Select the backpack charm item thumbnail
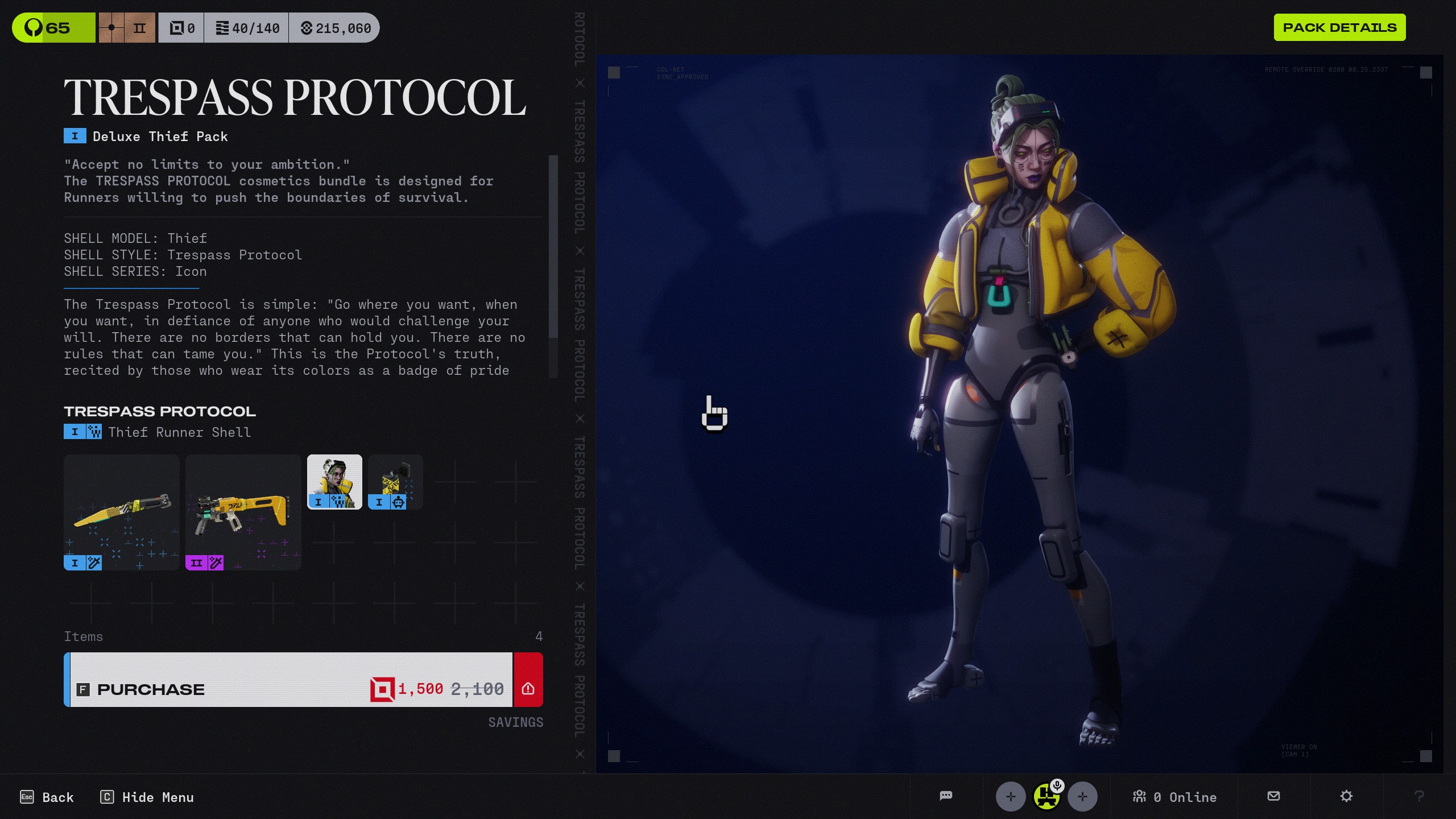Image resolution: width=1456 pixels, height=819 pixels. [395, 482]
